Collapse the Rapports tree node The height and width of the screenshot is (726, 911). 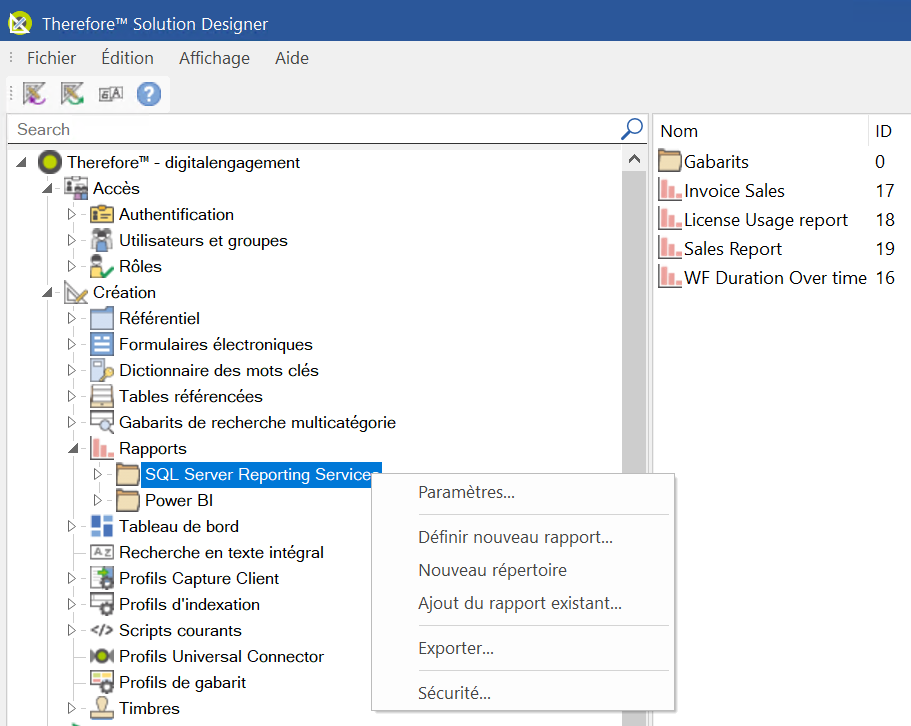(73, 448)
